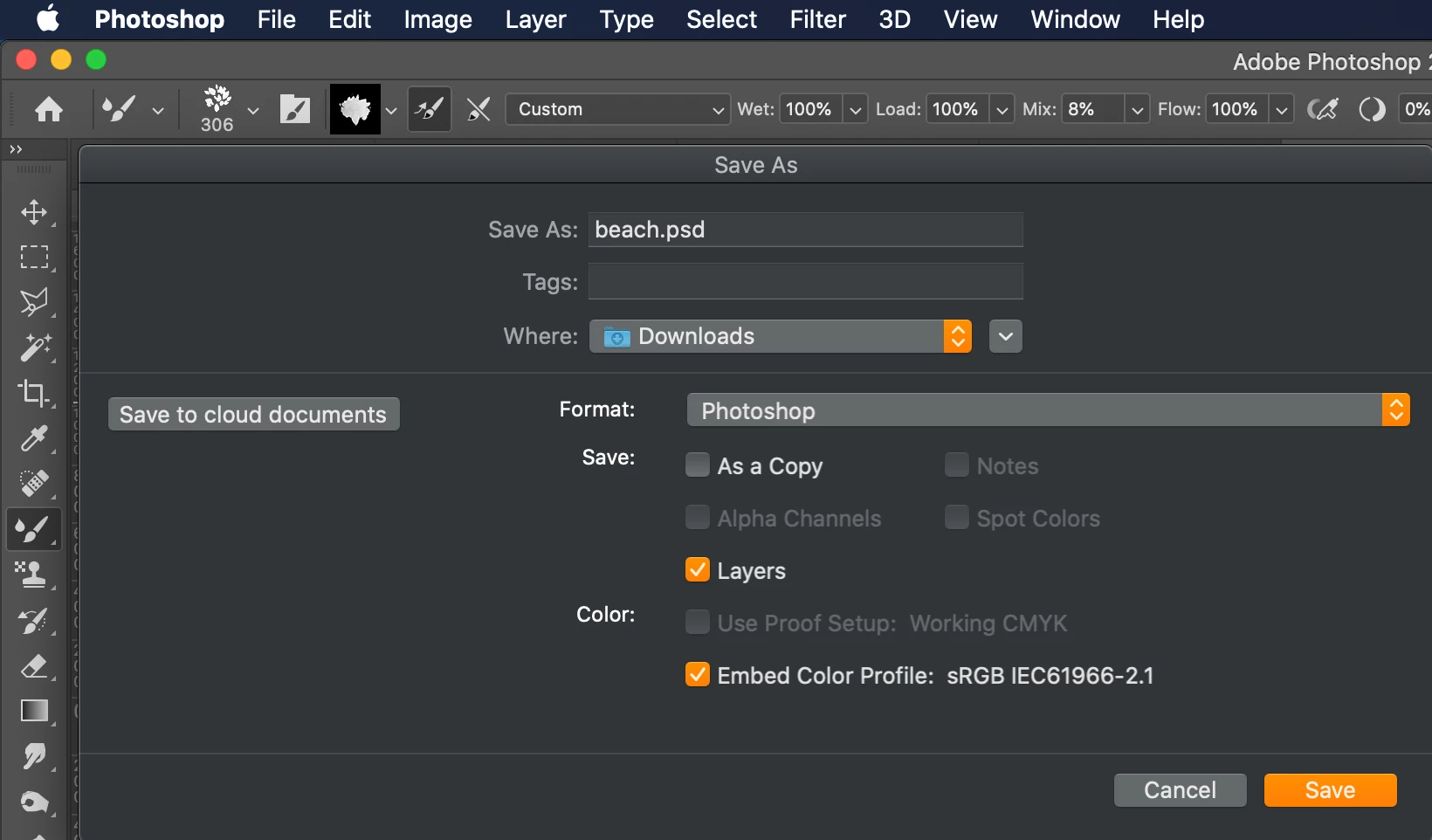Image resolution: width=1432 pixels, height=840 pixels.
Task: Open the Layer menu
Action: coord(535,19)
